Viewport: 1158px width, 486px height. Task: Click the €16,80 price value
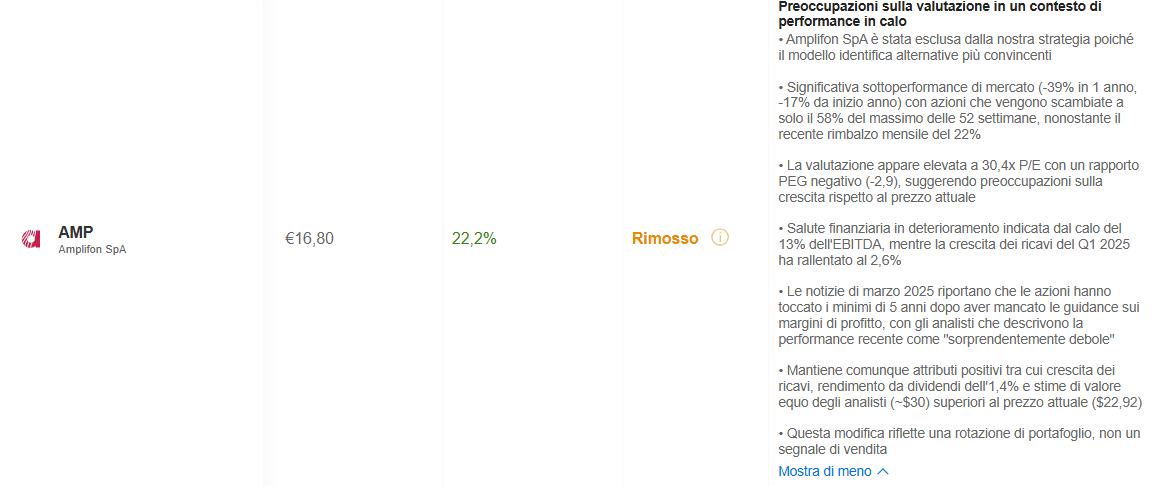point(309,239)
